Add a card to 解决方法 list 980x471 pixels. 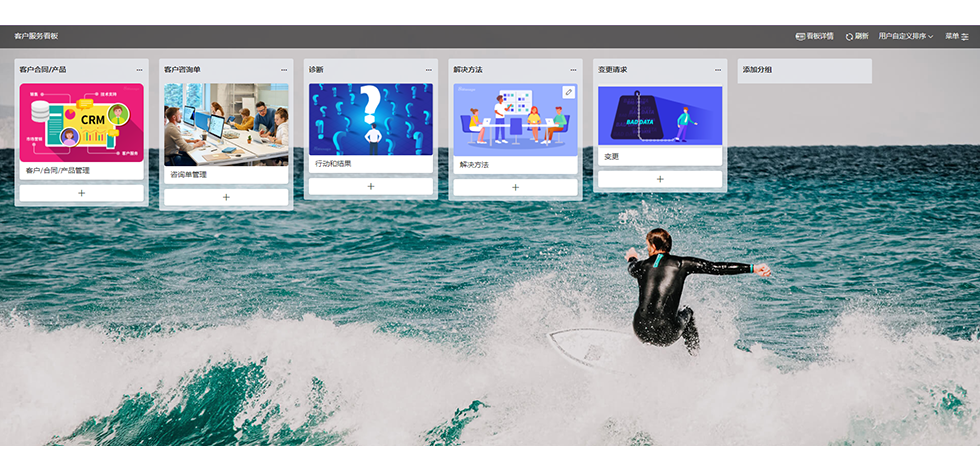point(515,187)
